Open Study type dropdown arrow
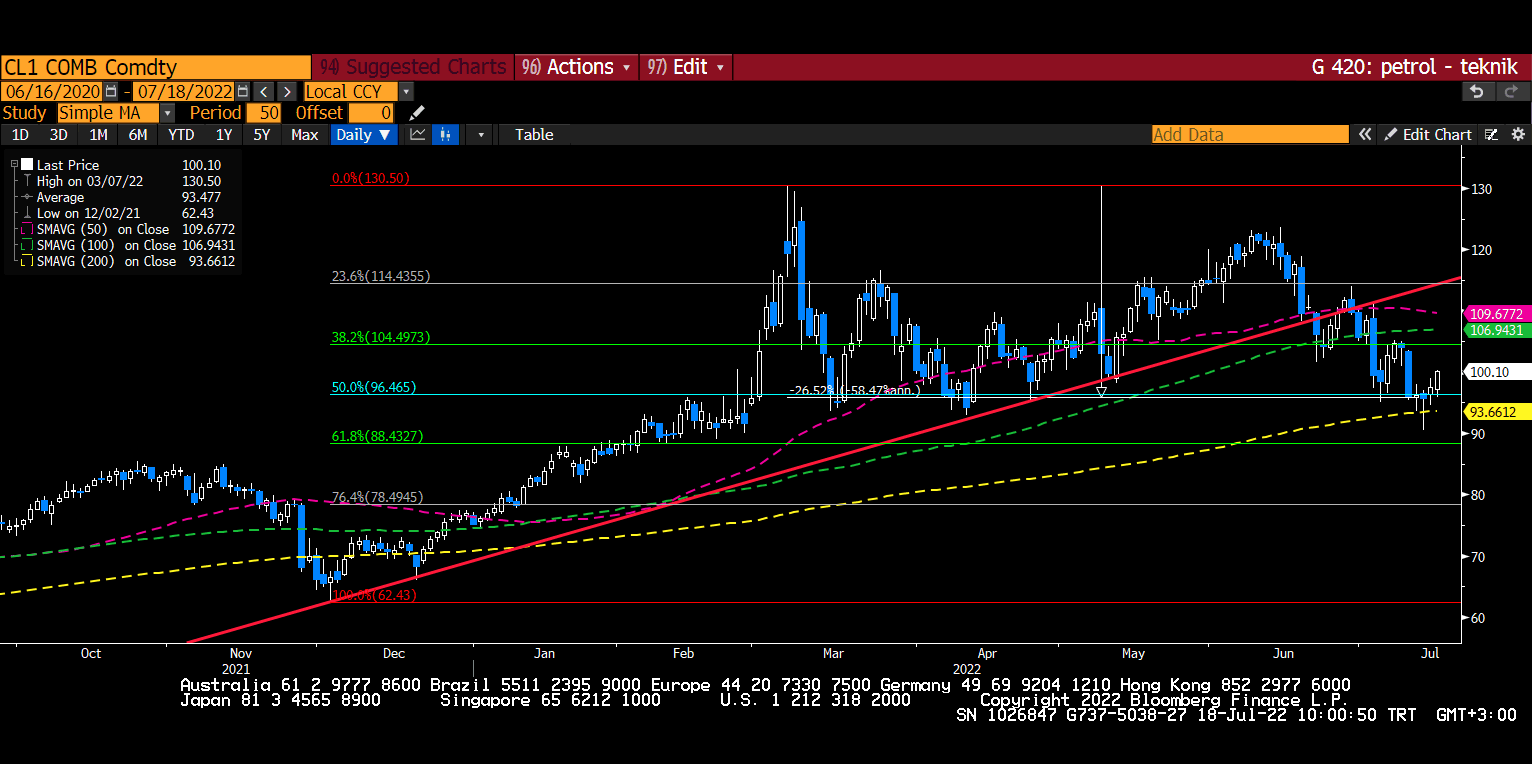 168,113
